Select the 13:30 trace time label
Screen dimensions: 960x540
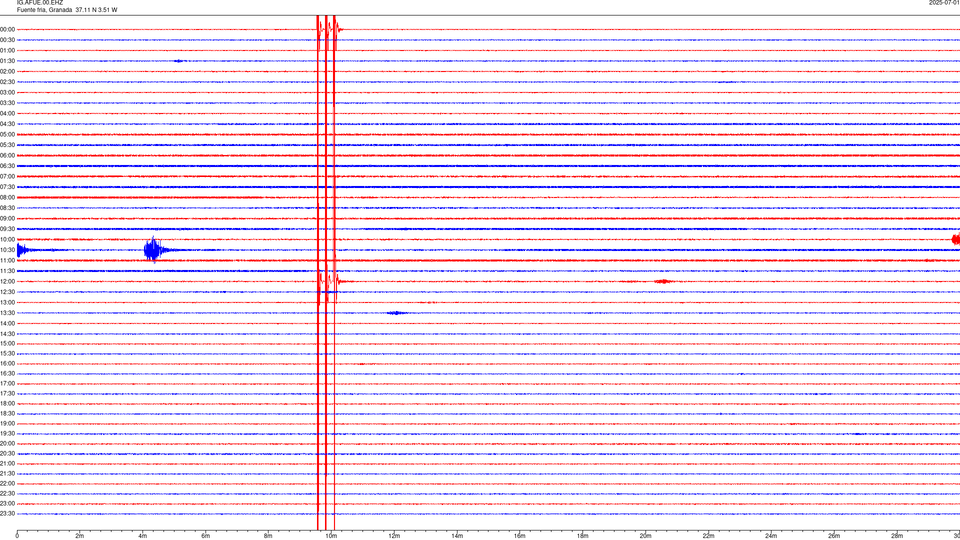pyautogui.click(x=7, y=313)
